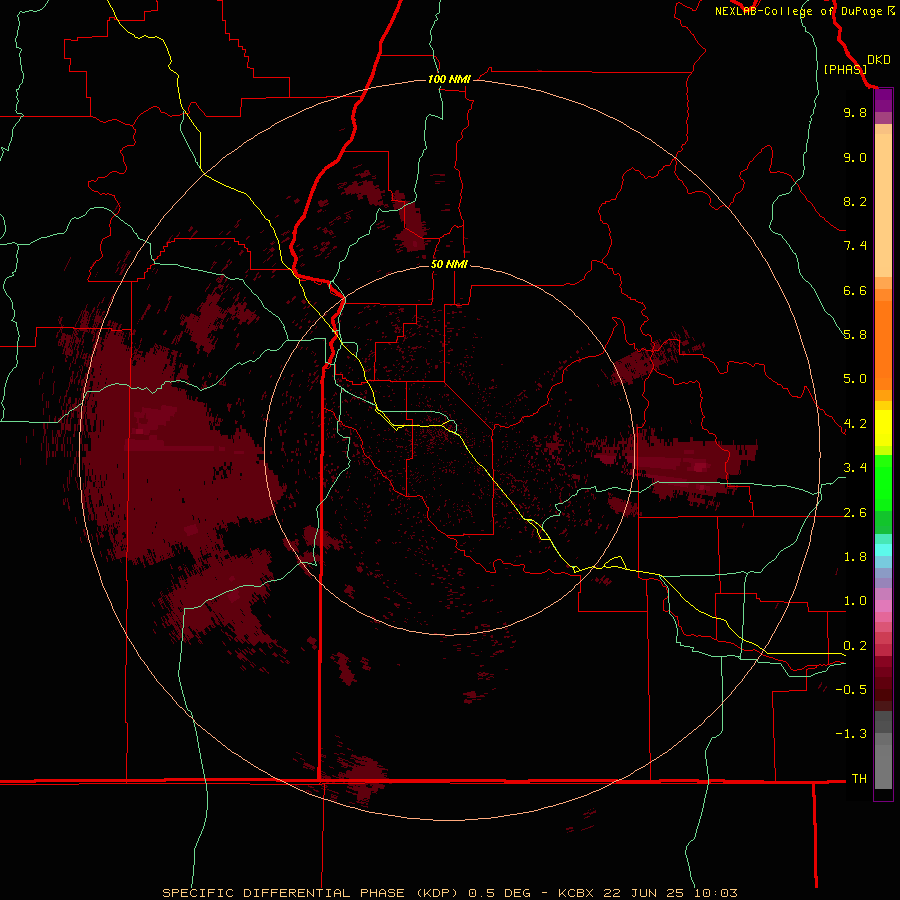Pick the purple segment atop the color scale

[x=883, y=100]
